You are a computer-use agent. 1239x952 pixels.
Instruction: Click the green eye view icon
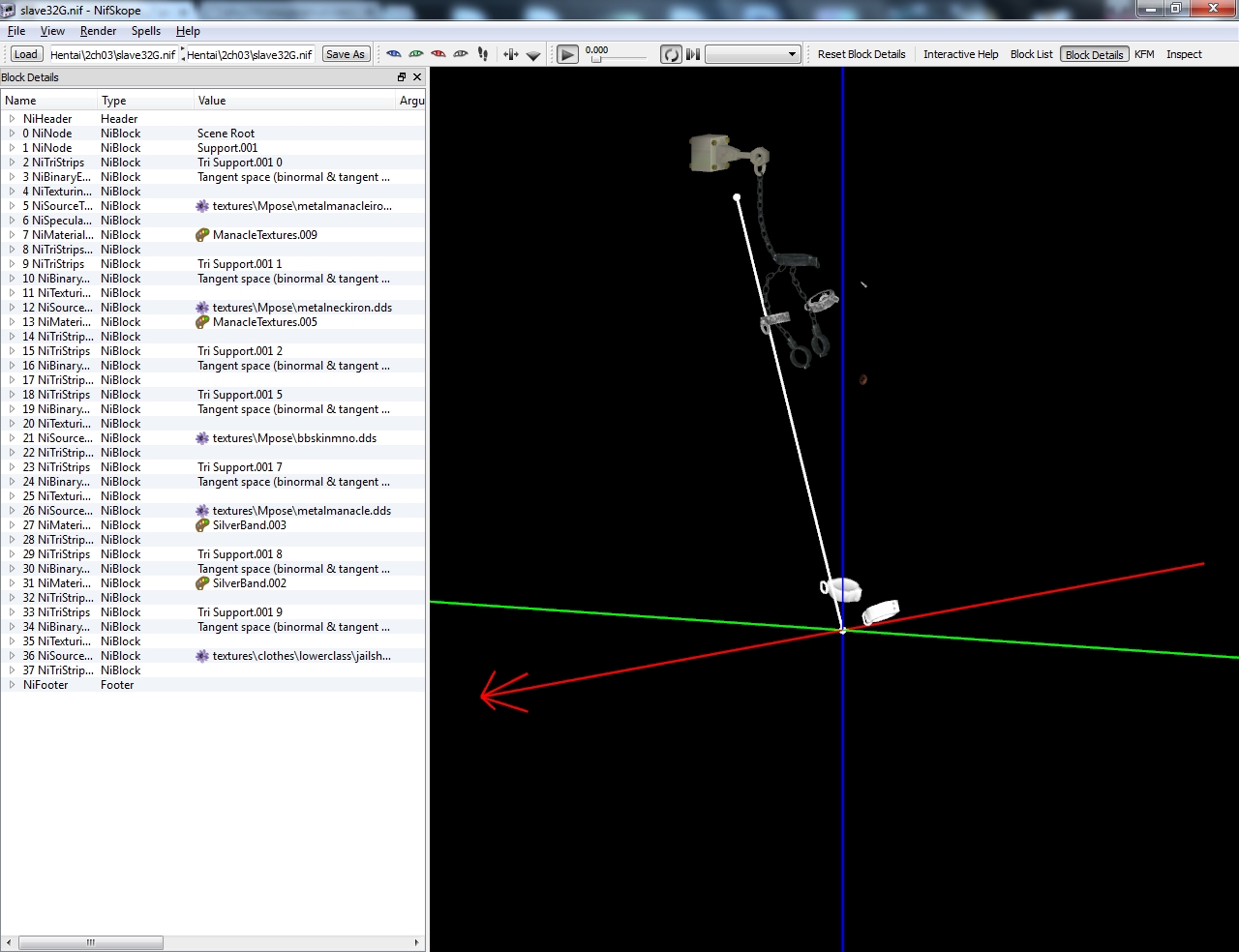(416, 54)
